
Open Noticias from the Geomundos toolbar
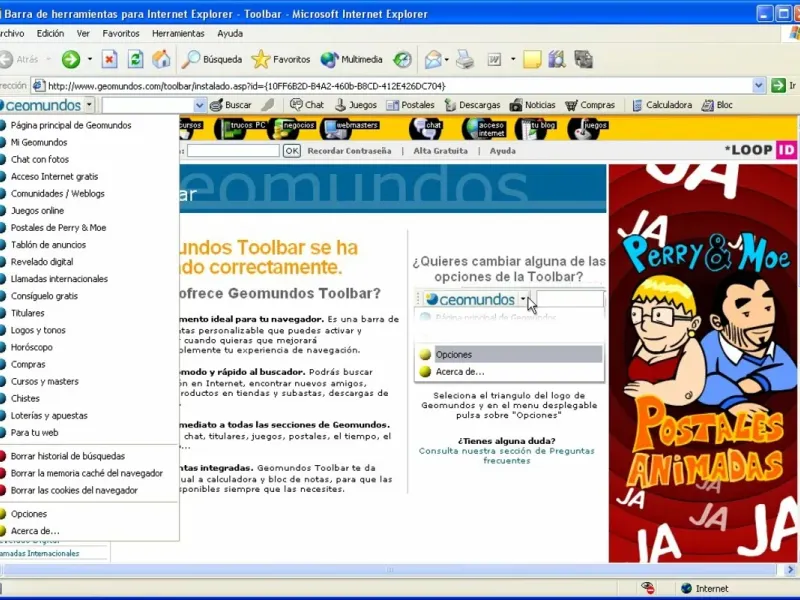(533, 105)
